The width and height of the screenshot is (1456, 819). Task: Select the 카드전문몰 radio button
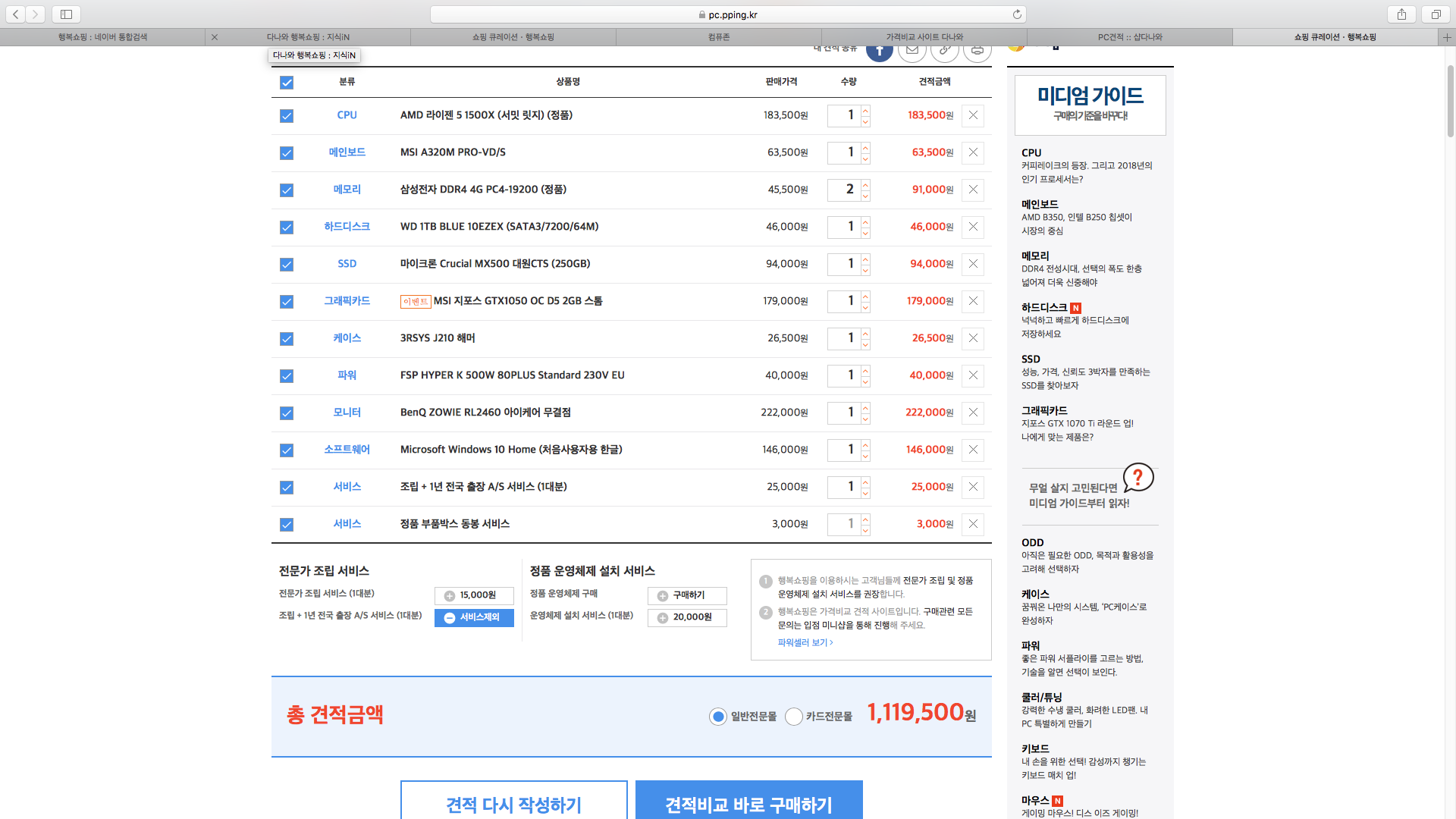pos(794,717)
